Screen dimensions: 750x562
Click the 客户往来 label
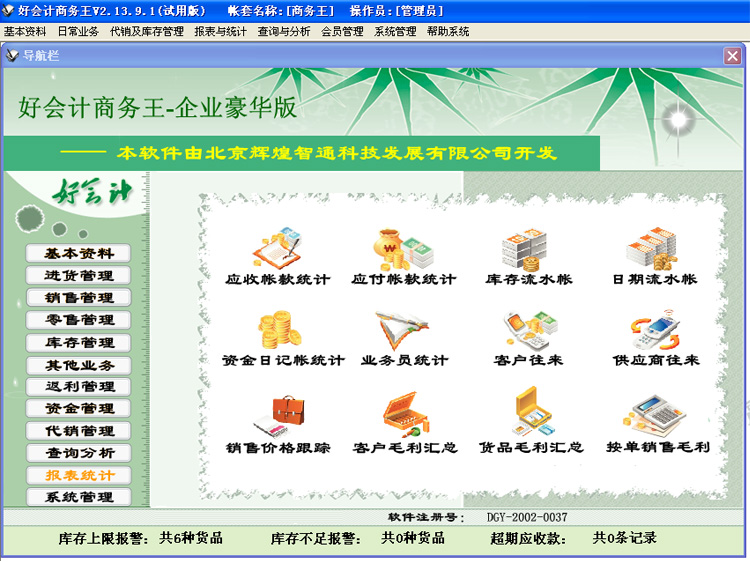tap(528, 360)
